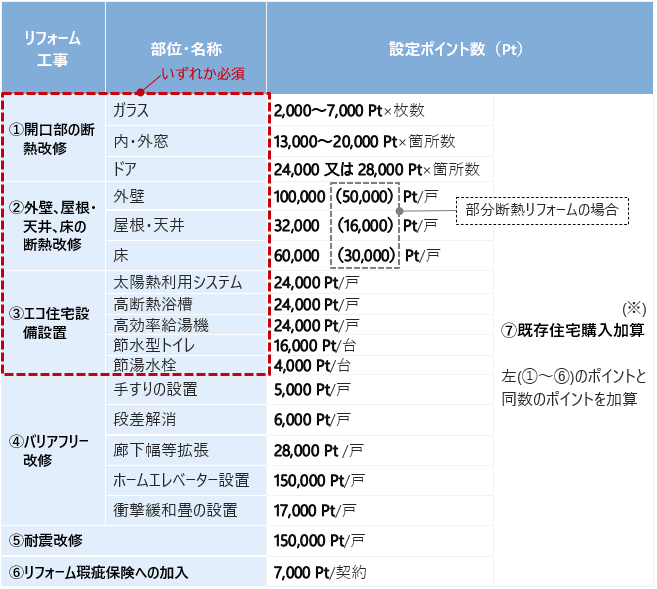Click the 部位・名称 column header

click(x=184, y=48)
